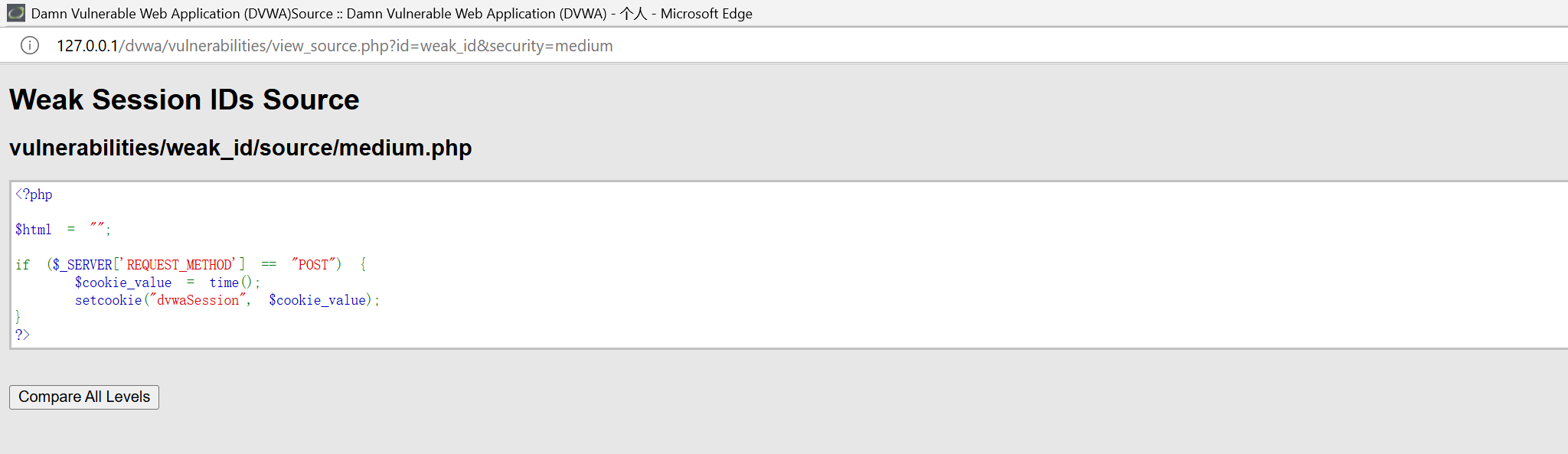Click the opening <?php tag in code
The width and height of the screenshot is (1568, 454).
pyautogui.click(x=34, y=194)
